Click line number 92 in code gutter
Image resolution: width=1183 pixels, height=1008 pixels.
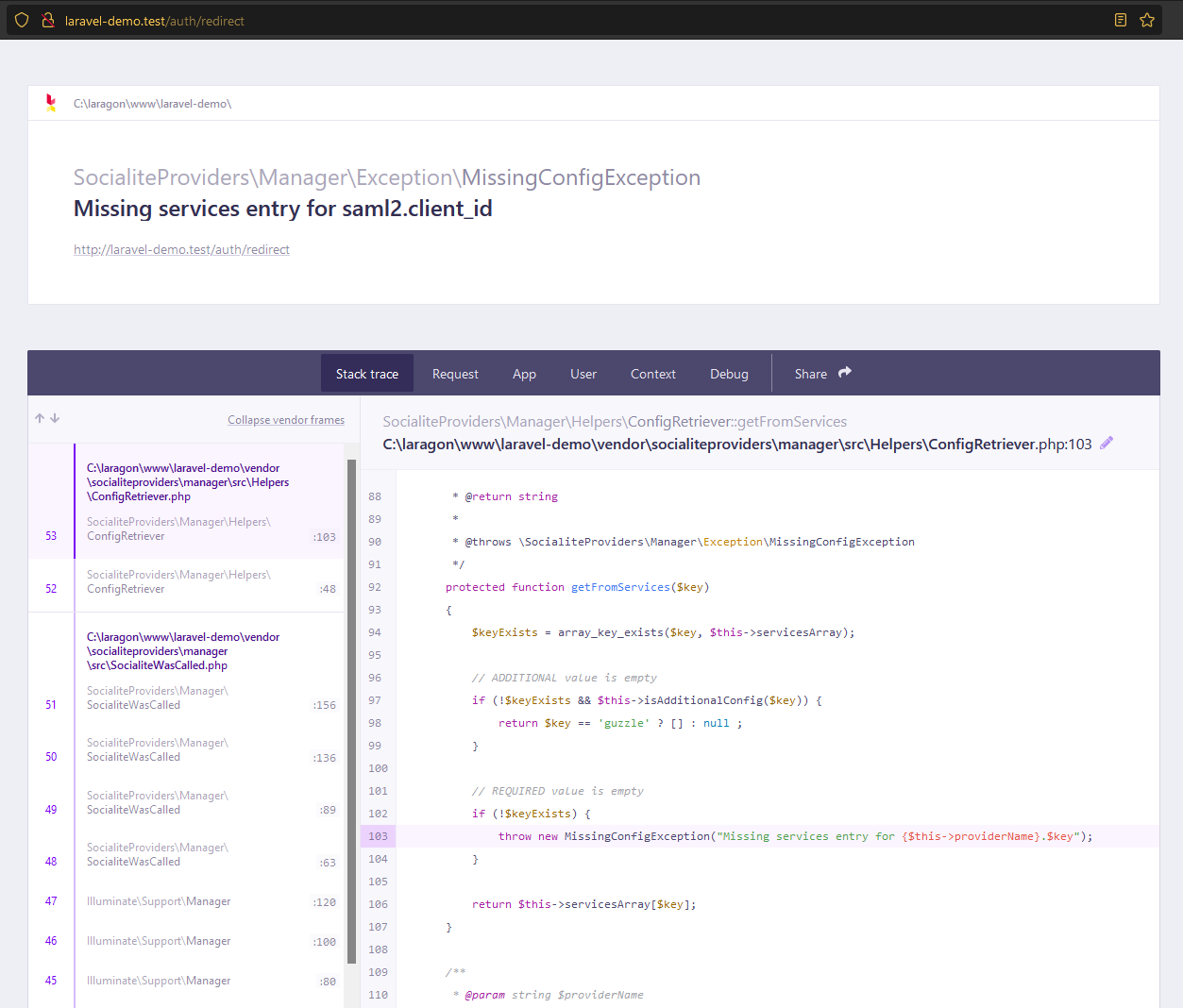tap(375, 587)
